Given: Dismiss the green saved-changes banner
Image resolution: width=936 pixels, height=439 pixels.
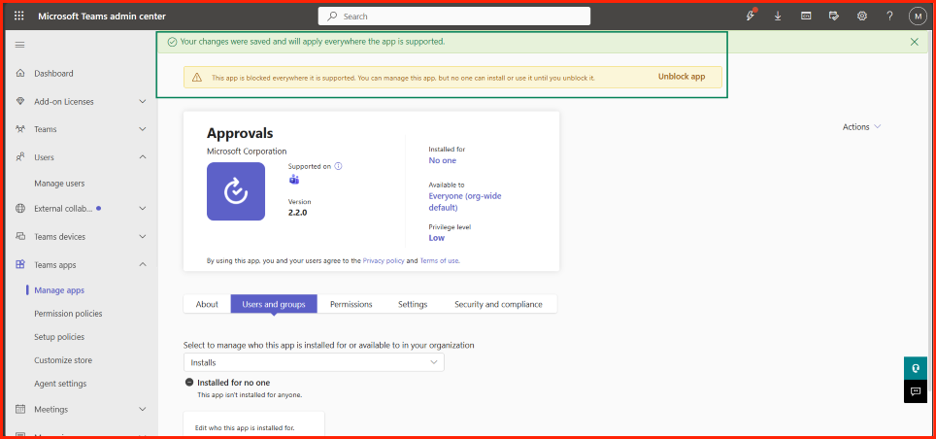Looking at the screenshot, I should click(x=915, y=42).
